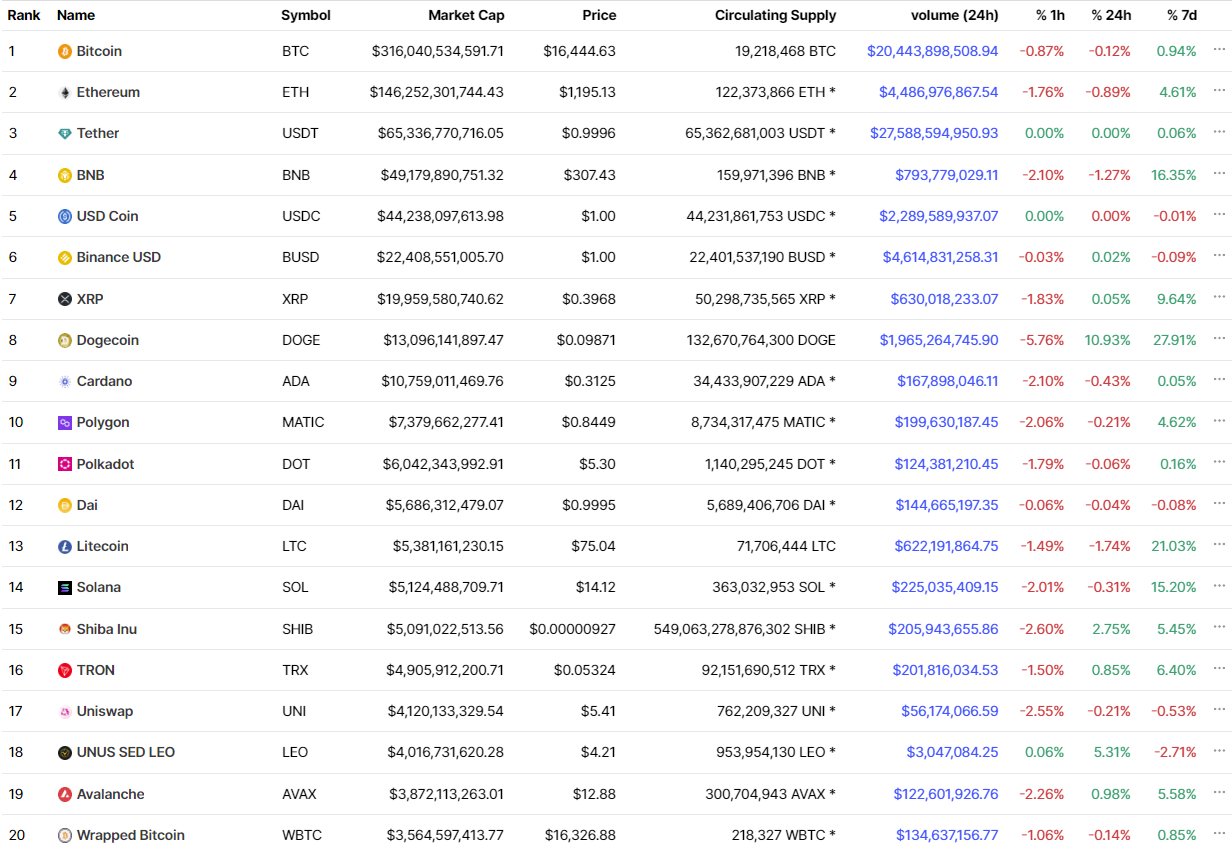Click the Litecoin logo icon
The image size is (1232, 848).
(x=65, y=546)
